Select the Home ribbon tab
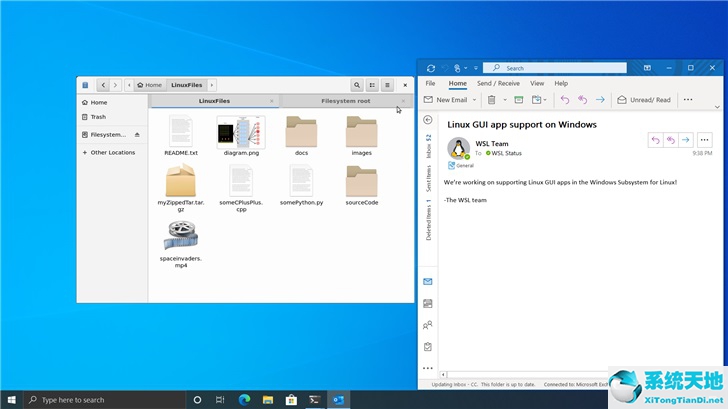 (457, 83)
